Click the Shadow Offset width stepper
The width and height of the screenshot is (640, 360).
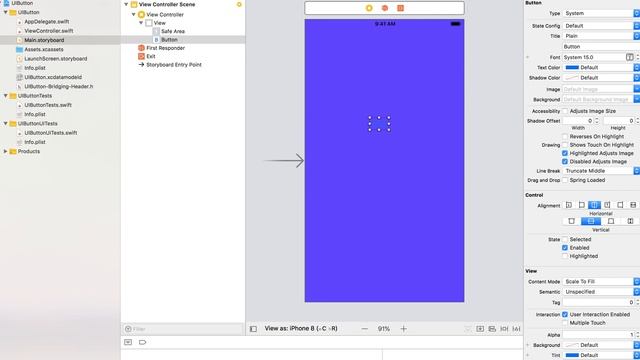tap(597, 121)
